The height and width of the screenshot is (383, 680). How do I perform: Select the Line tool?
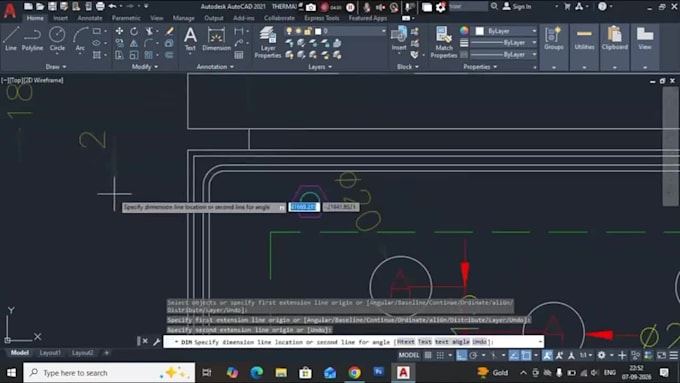11,38
